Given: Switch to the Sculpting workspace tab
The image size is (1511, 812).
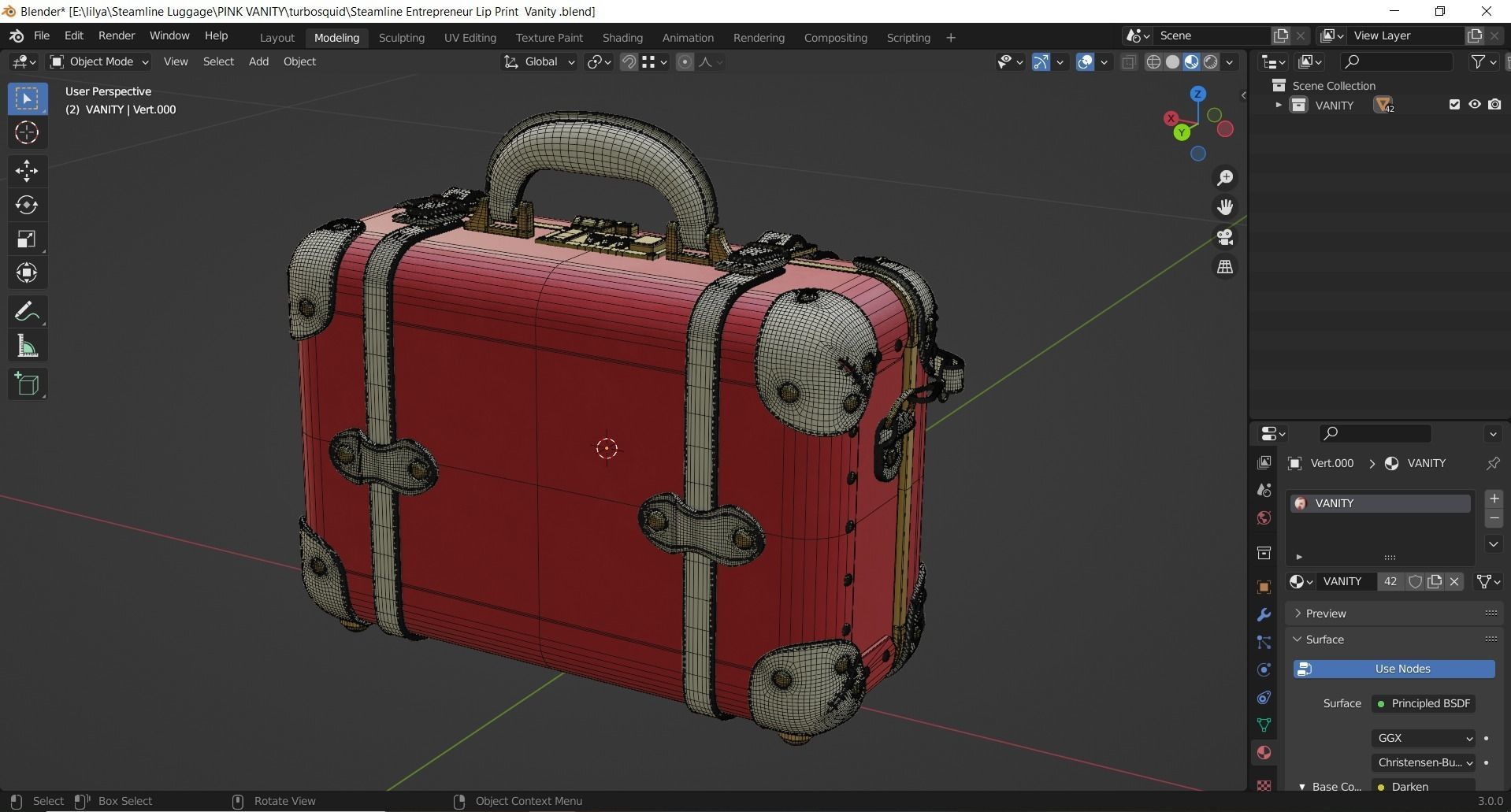Looking at the screenshot, I should click(x=401, y=37).
